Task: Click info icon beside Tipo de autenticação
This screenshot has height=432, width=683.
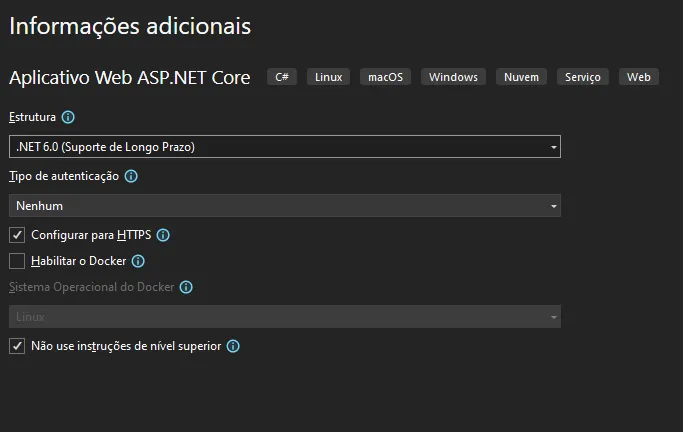Action: (131, 176)
